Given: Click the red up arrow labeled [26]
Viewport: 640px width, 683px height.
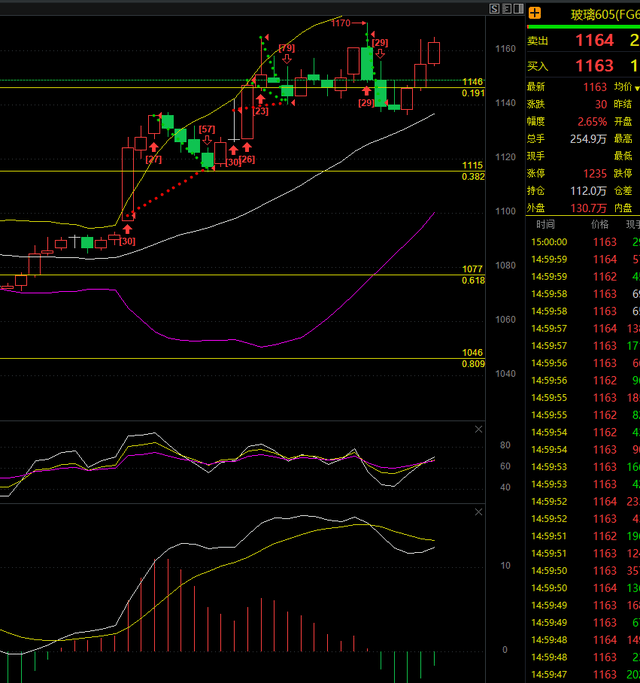Looking at the screenshot, I should click(246, 148).
